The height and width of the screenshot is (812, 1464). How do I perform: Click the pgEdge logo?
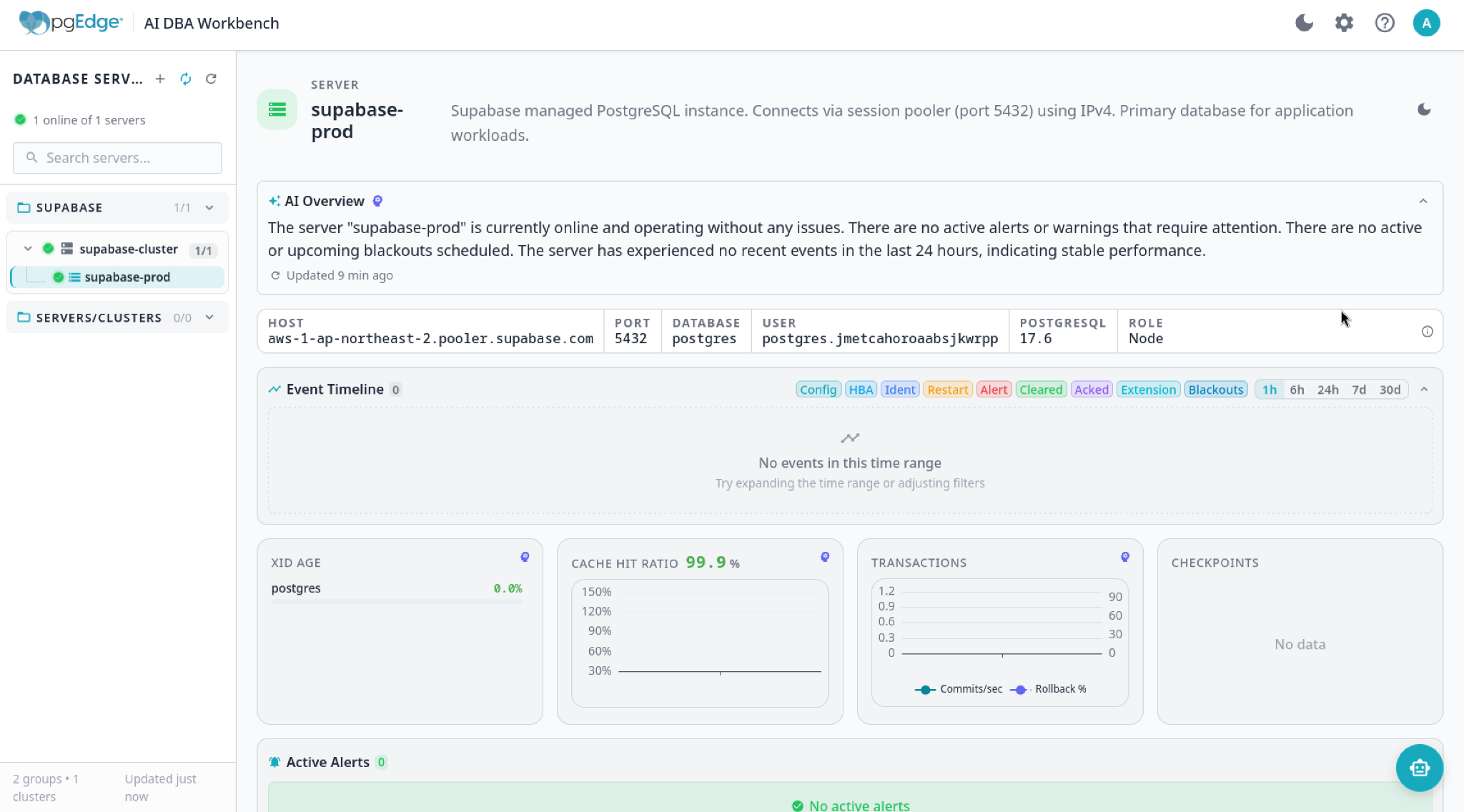70,23
